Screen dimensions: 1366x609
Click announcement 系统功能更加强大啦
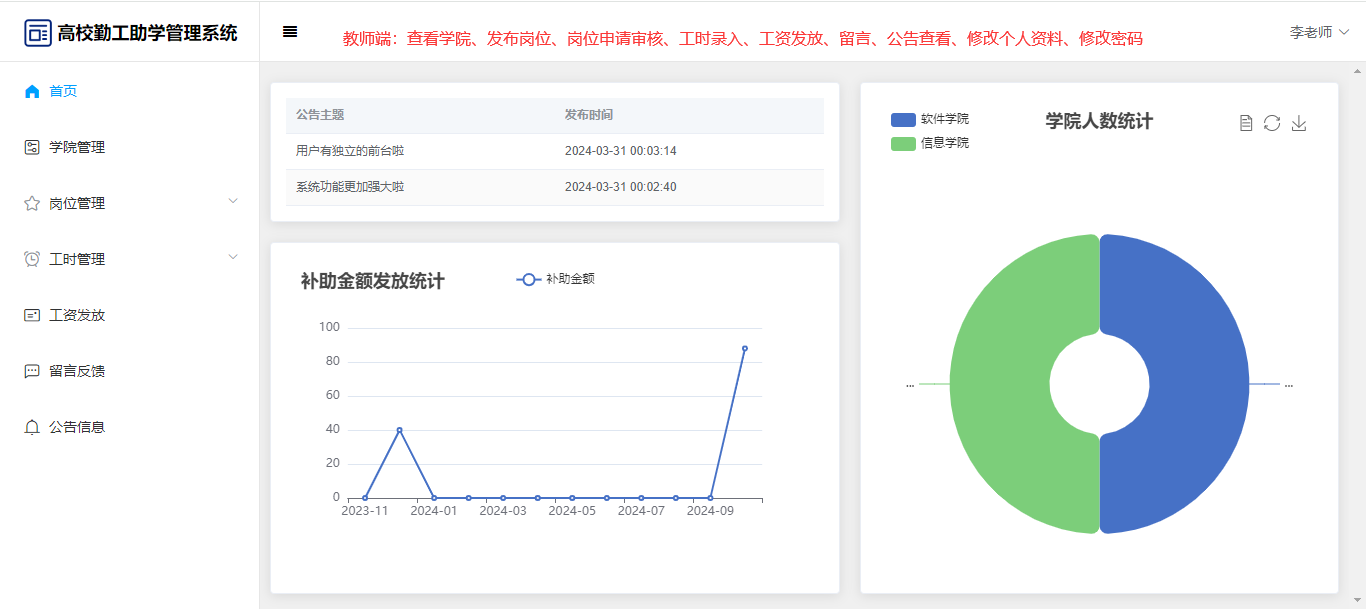point(350,187)
